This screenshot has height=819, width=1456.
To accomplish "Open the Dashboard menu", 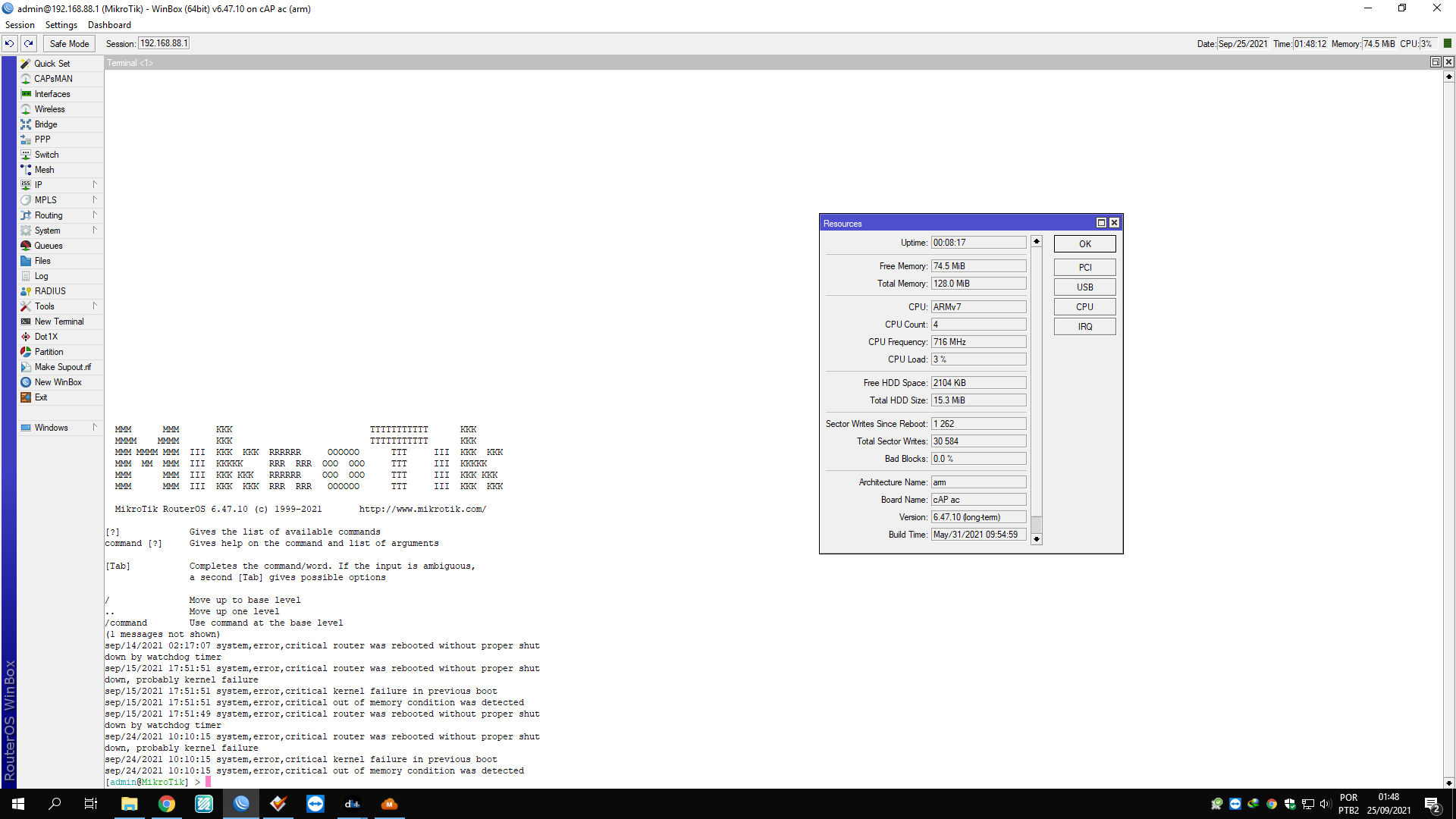I will 109,25.
